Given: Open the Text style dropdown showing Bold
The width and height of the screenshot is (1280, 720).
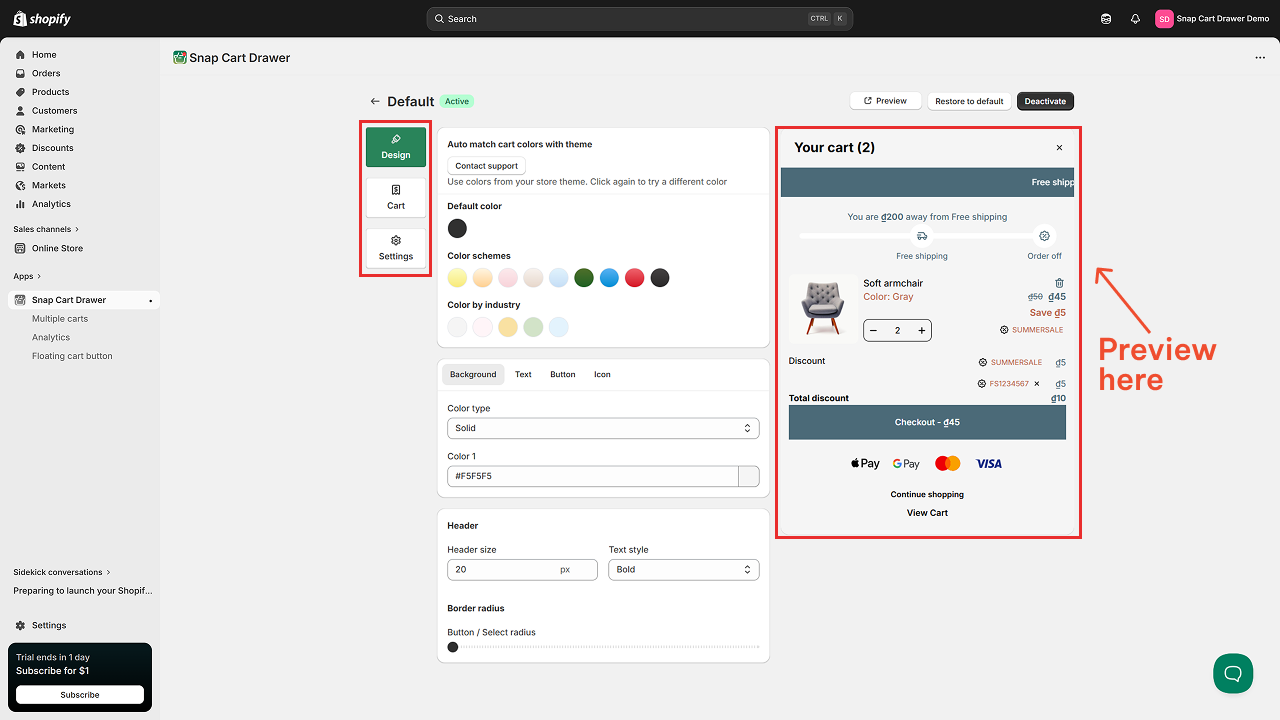Looking at the screenshot, I should coord(683,569).
